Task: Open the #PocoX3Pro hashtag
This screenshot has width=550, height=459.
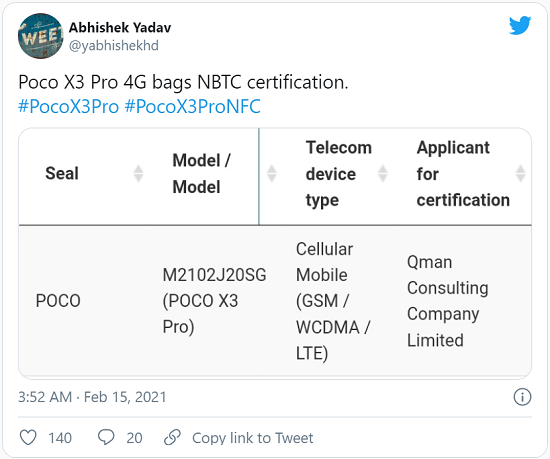Action: click(x=69, y=106)
